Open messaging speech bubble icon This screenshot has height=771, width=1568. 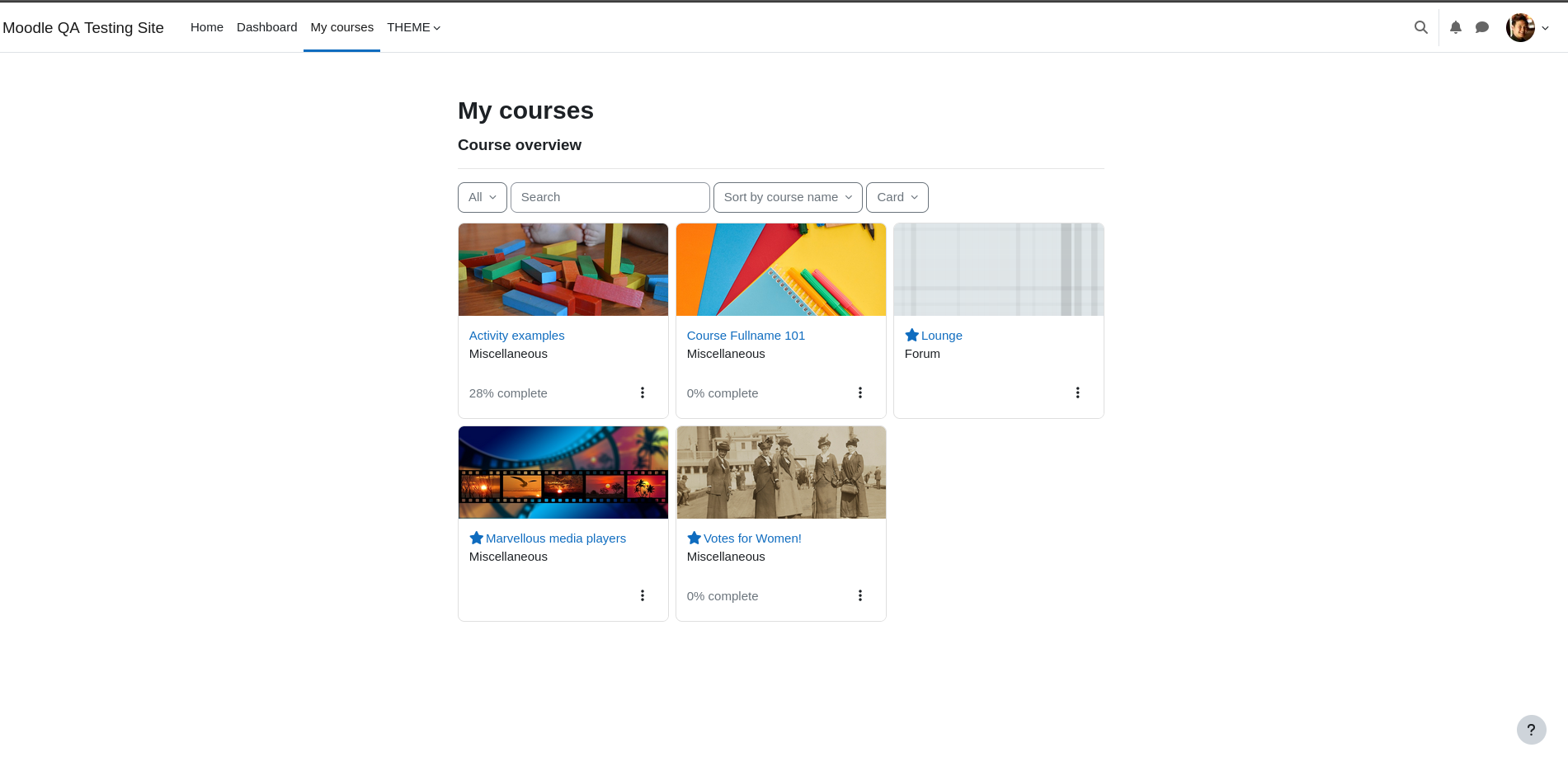coord(1482,27)
